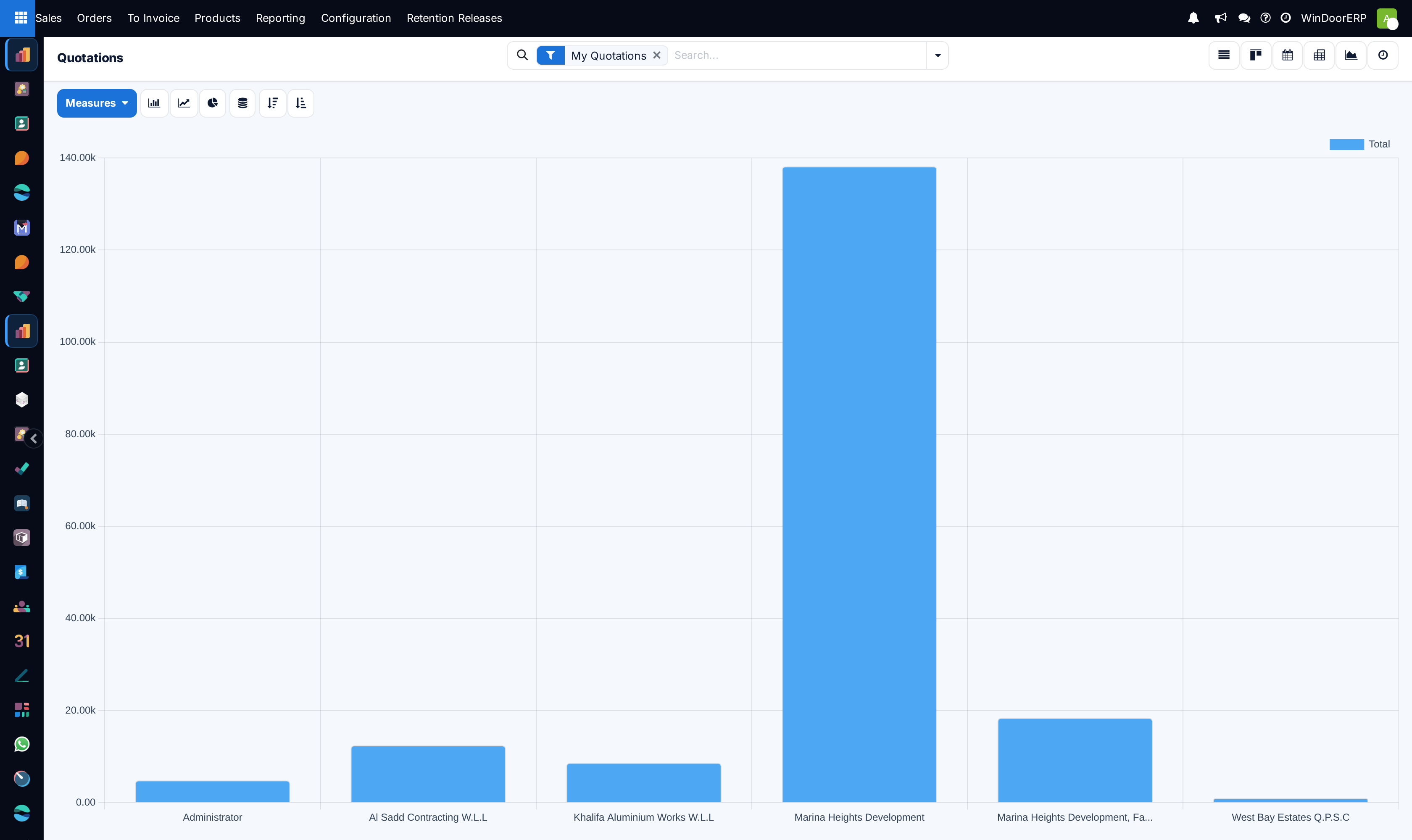Viewport: 1412px width, 840px height.
Task: Switch to the calendar view
Action: [1287, 55]
